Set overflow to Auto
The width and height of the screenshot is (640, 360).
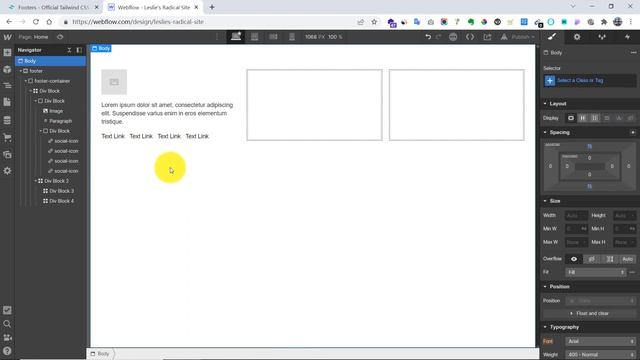point(627,259)
